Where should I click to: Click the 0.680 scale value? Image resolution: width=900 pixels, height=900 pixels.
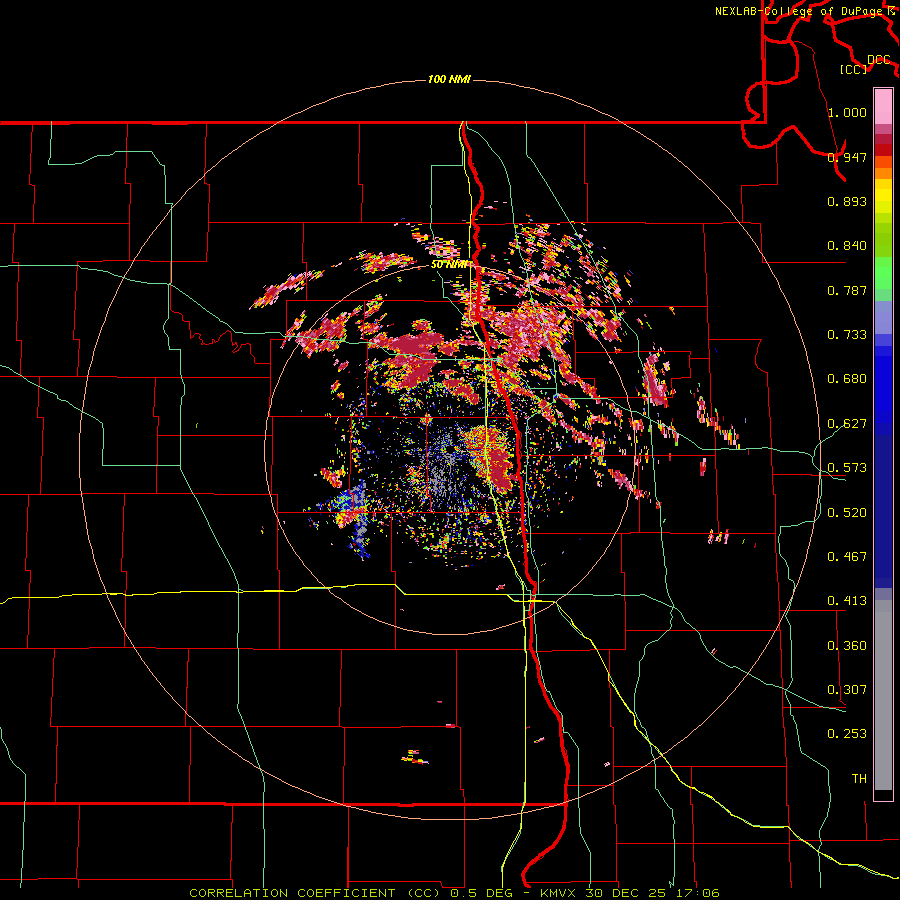[x=847, y=379]
